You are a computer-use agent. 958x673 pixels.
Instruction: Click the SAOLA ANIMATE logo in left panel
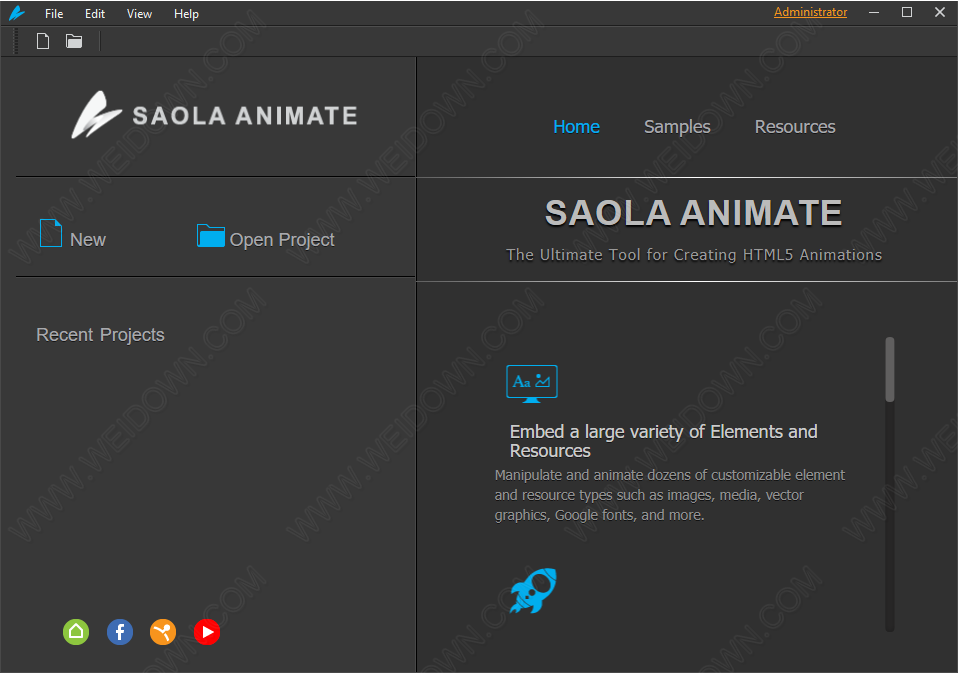214,115
